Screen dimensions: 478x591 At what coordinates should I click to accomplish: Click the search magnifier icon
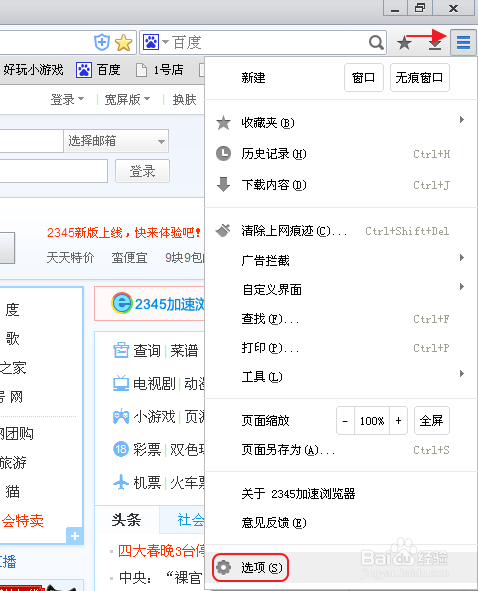click(376, 43)
